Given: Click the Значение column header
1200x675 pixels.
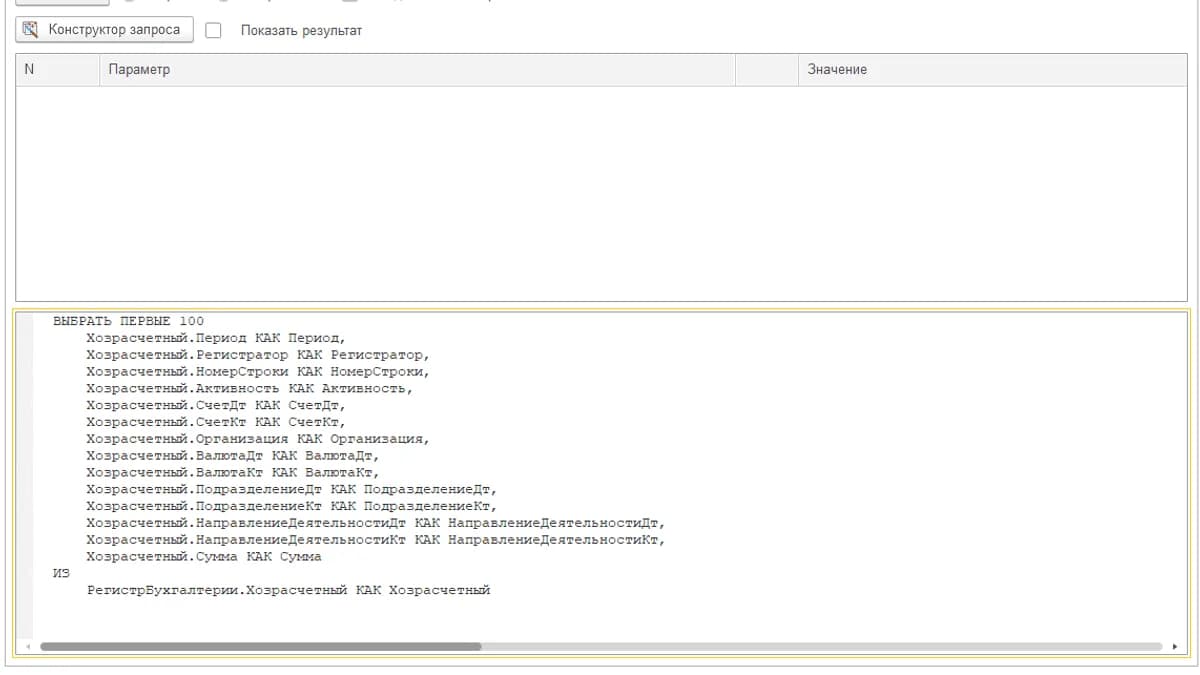Looking at the screenshot, I should [x=992, y=70].
